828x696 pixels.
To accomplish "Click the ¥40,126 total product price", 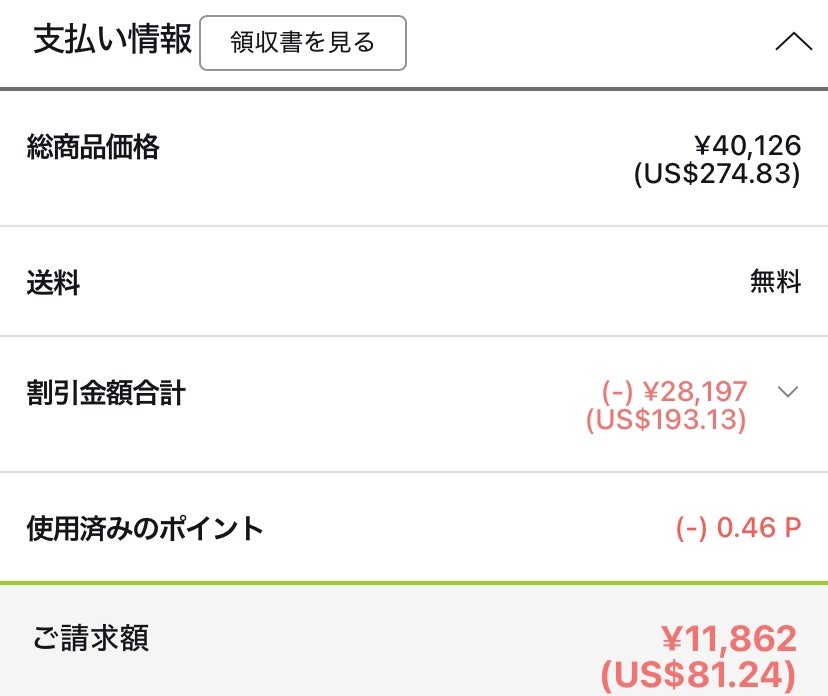I will click(747, 146).
